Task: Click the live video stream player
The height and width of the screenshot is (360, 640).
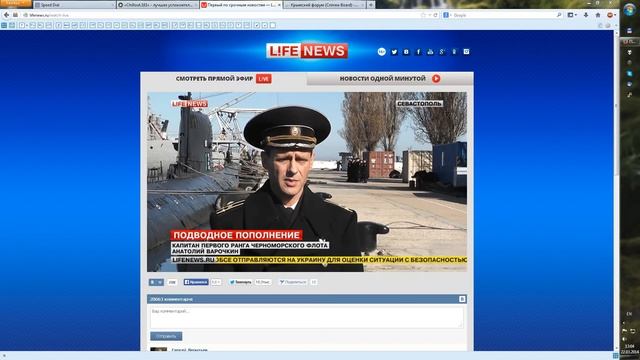Action: tap(307, 182)
